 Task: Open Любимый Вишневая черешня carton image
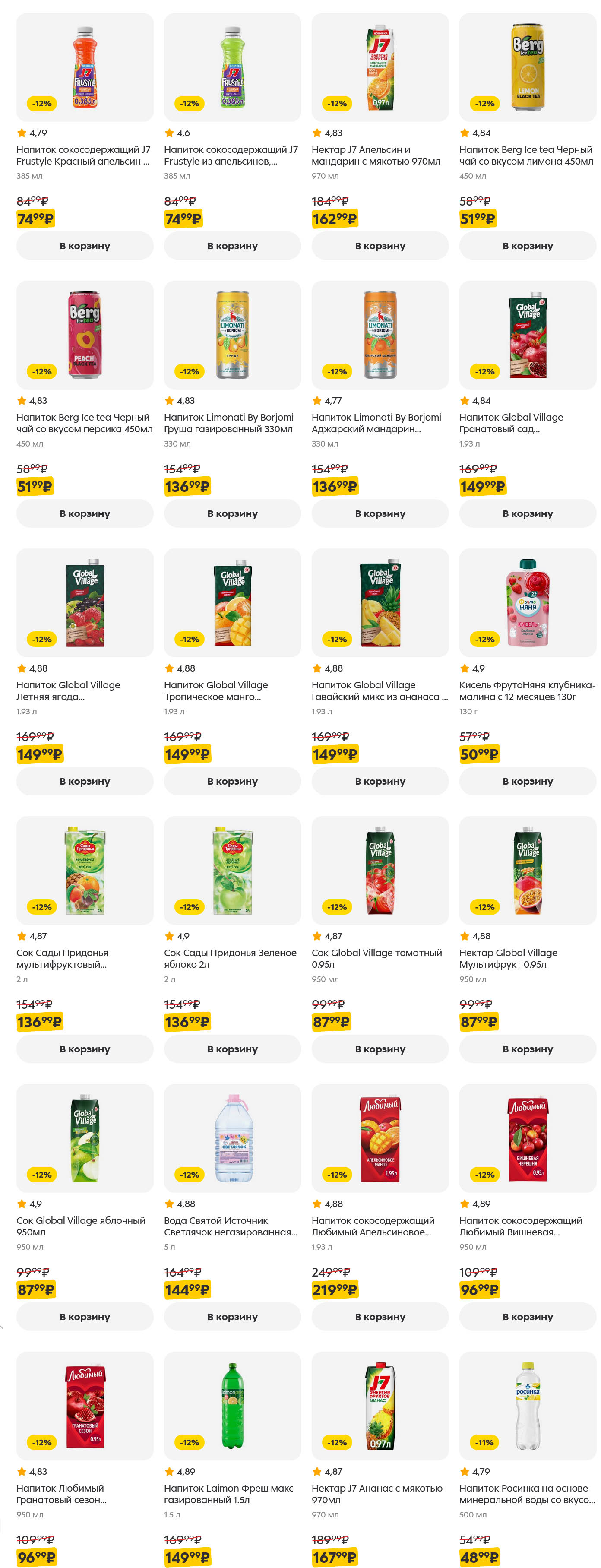[x=528, y=1137]
